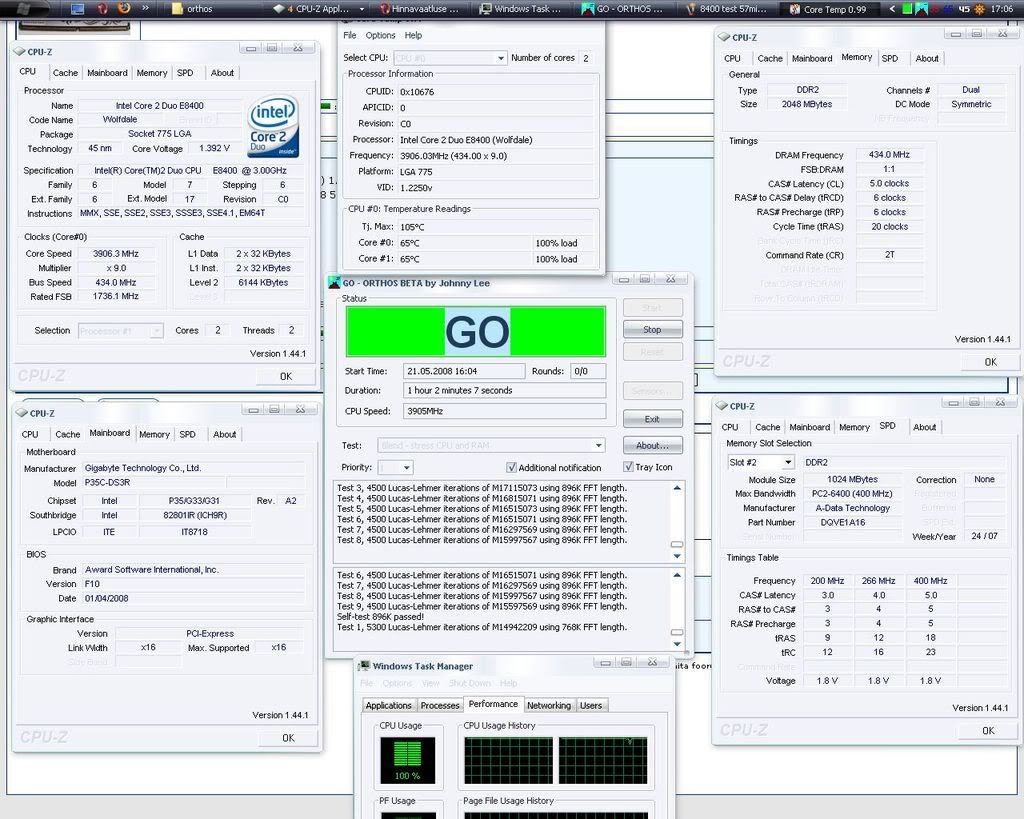Click OK in CPU-Z Memory window
1024x819 pixels.
click(991, 362)
